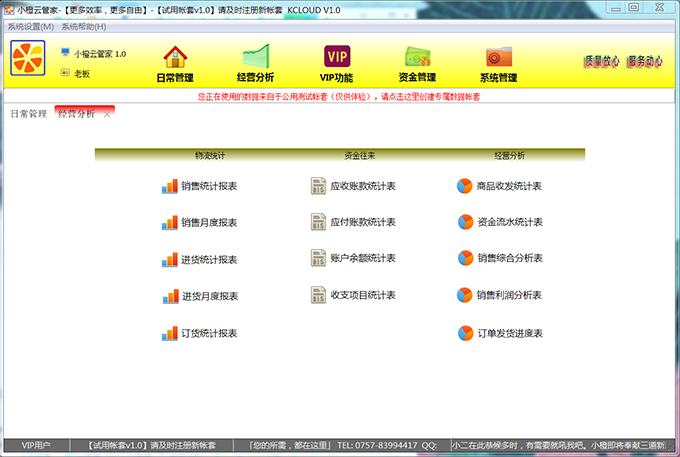Click 服务动心 slogan text
Viewport: 680px width, 457px height.
coord(645,62)
